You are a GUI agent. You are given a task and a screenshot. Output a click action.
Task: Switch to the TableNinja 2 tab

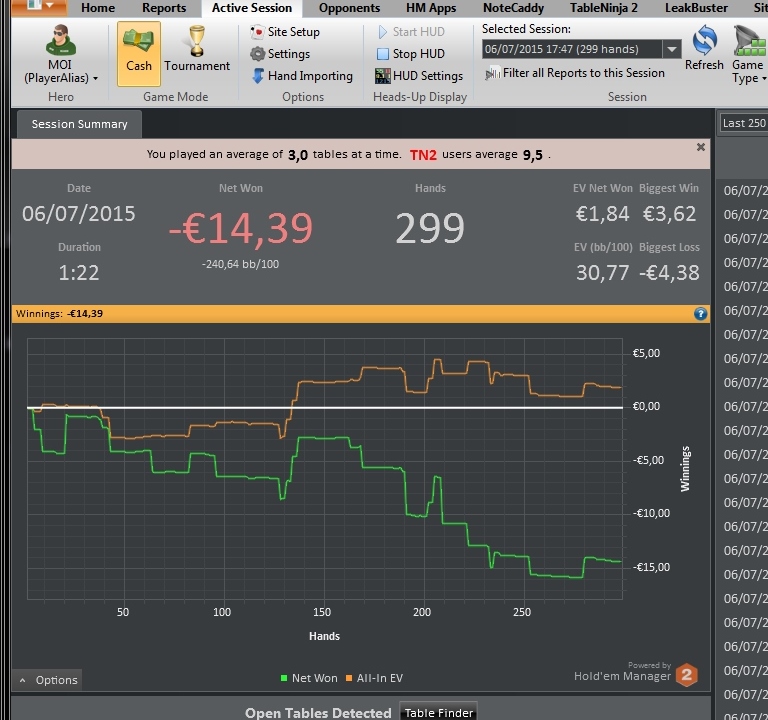604,8
